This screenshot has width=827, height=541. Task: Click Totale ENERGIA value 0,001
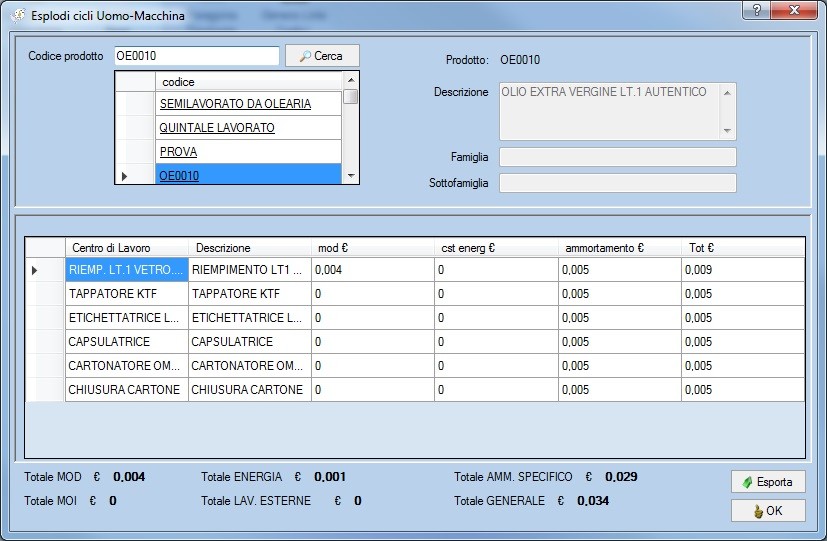(x=330, y=477)
